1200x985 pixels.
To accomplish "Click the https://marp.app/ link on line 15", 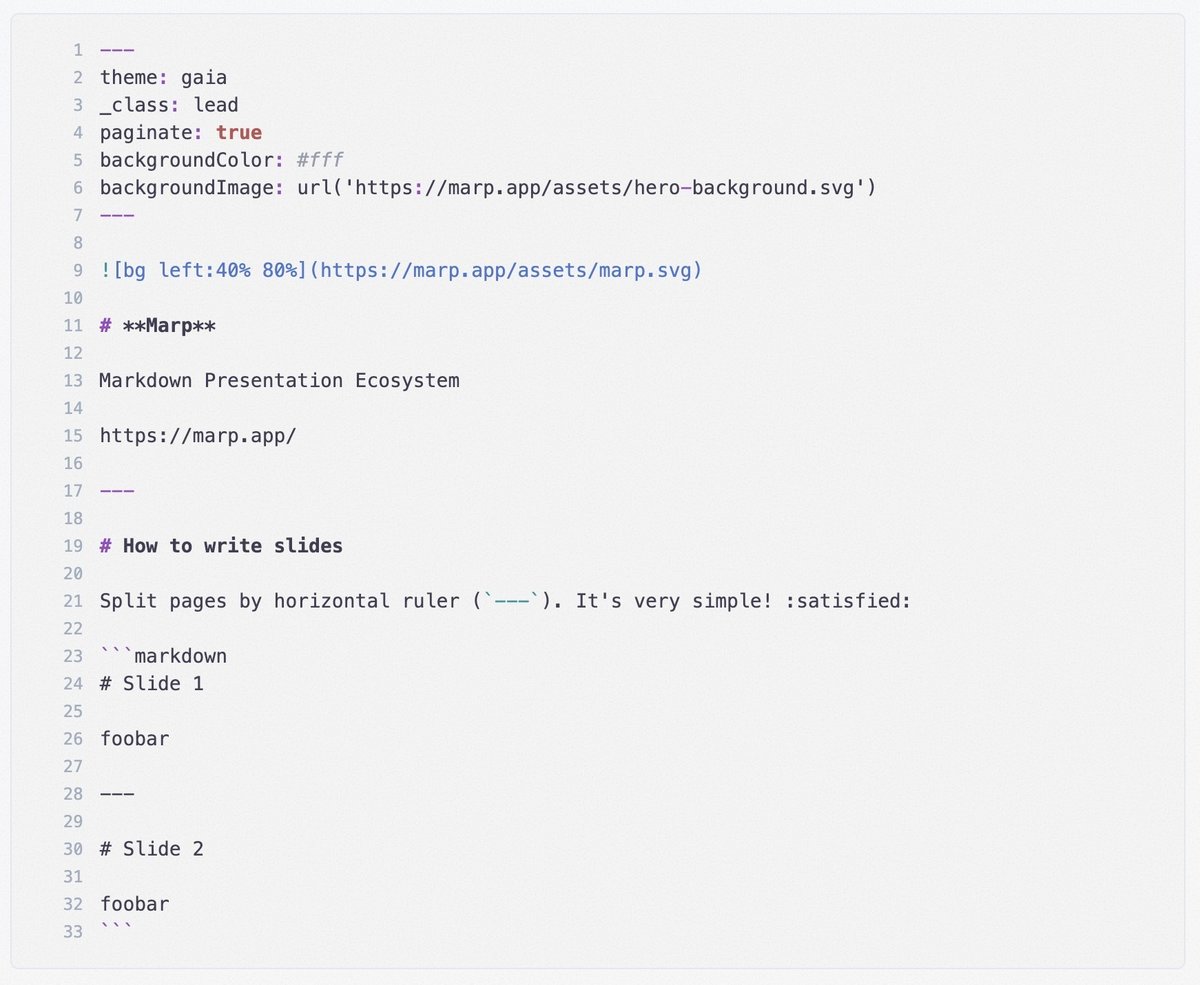I will click(x=198, y=435).
